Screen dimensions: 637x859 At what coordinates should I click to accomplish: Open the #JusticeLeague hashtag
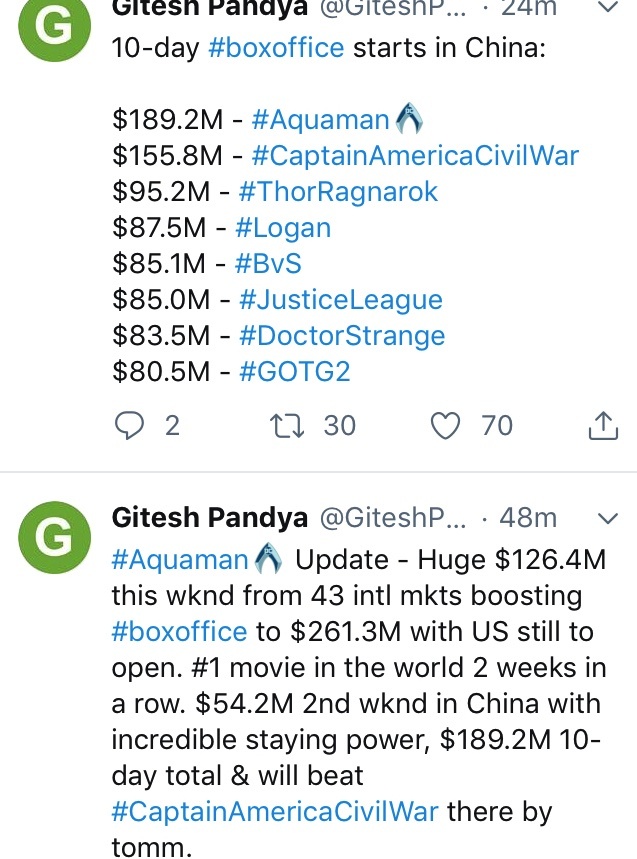[341, 300]
